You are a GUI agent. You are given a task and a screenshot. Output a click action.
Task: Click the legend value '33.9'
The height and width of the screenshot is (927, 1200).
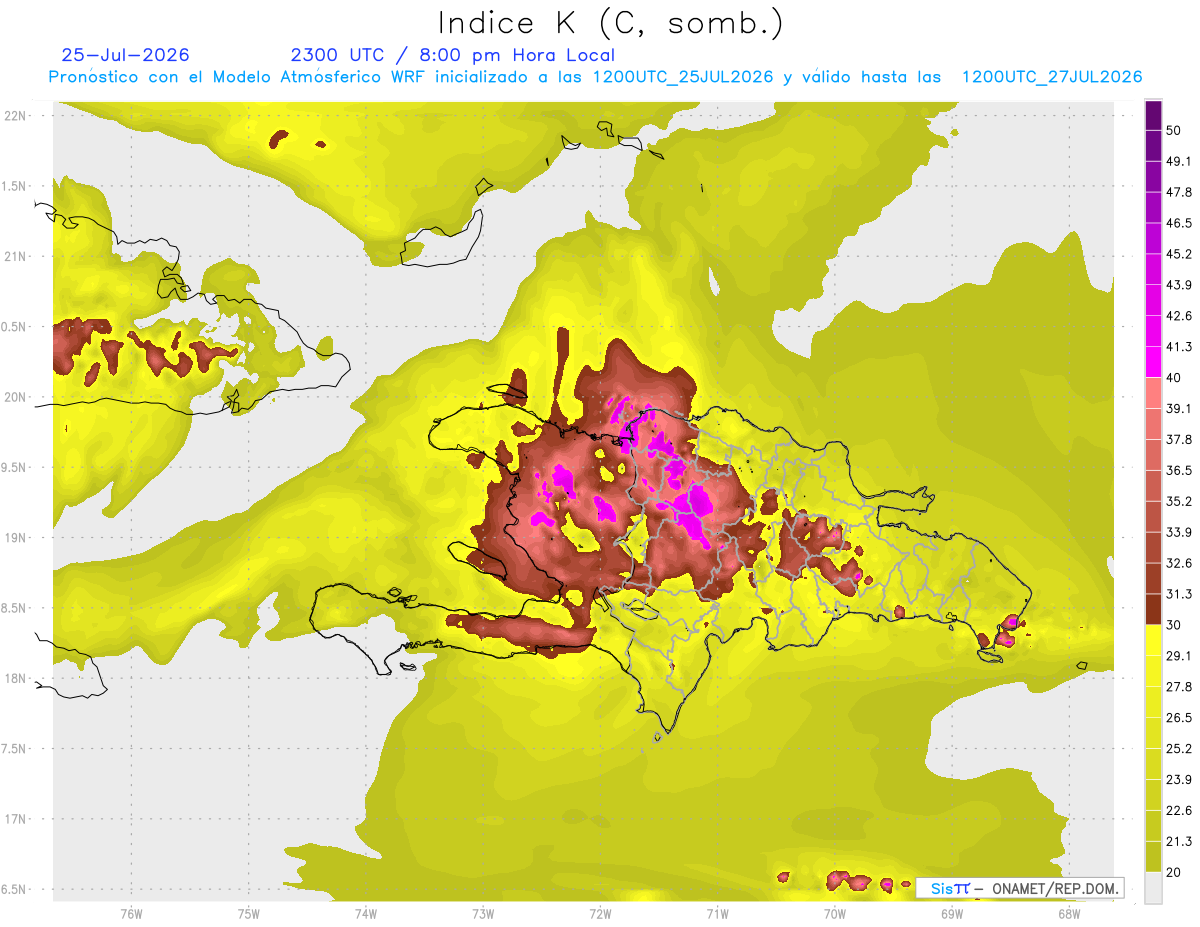[x=1179, y=532]
